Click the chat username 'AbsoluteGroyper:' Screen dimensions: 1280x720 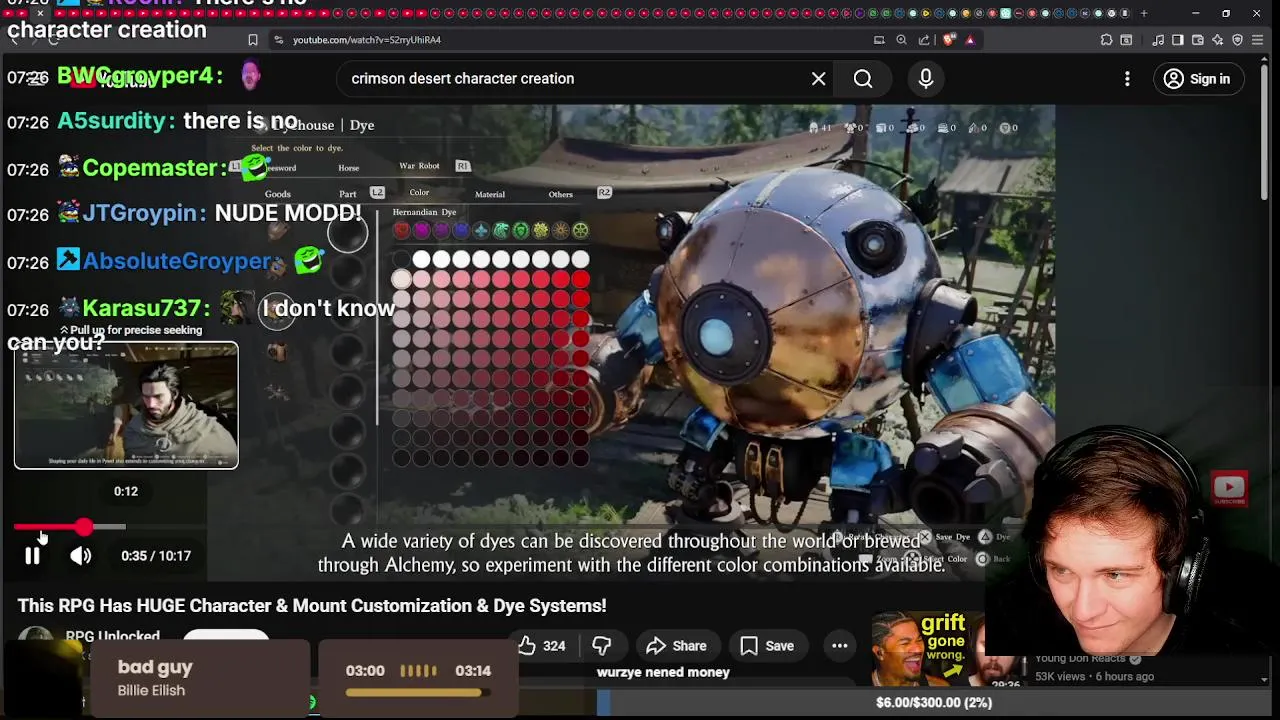(178, 261)
